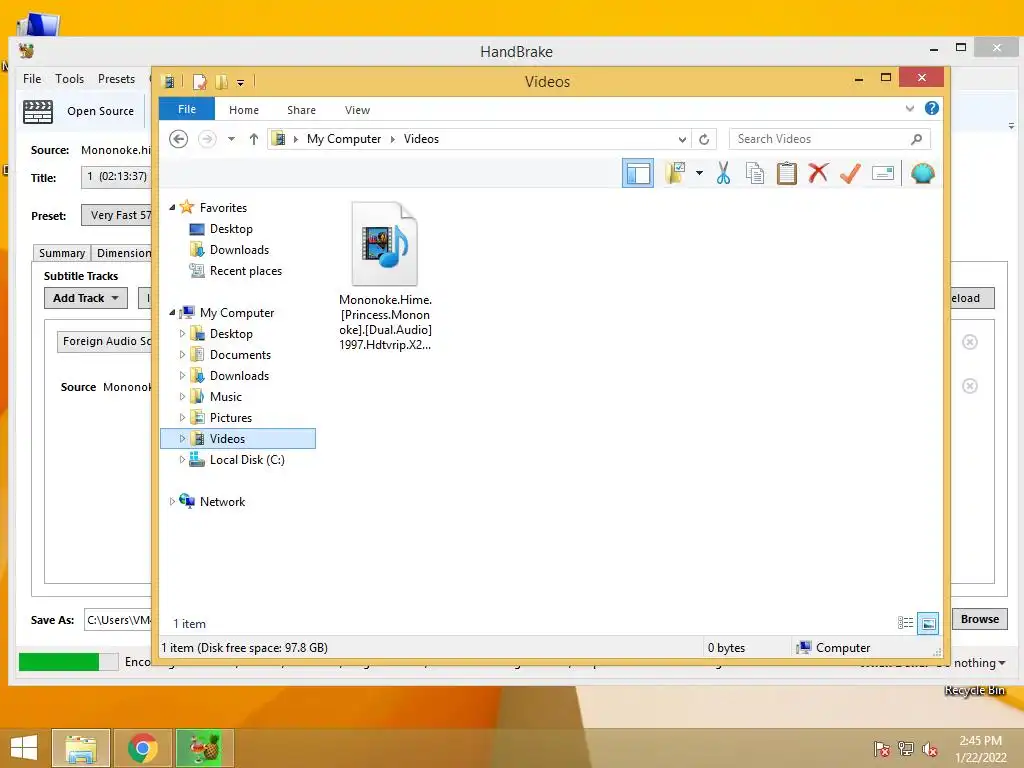
Task: Click Add Track button in HandBrake
Action: (86, 298)
